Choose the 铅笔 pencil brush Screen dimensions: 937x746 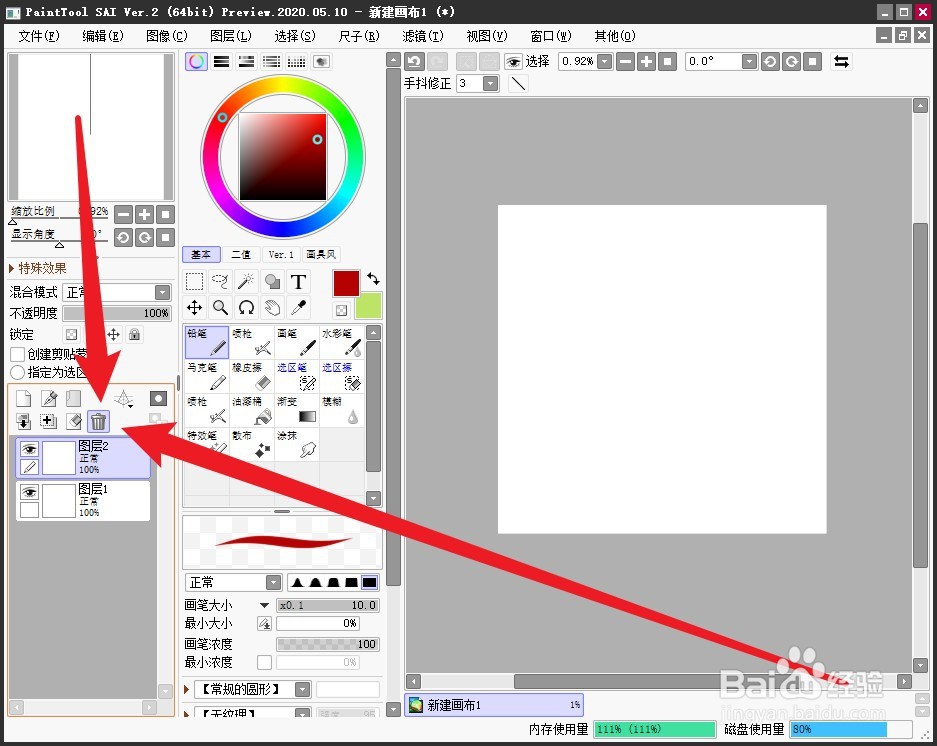coord(207,342)
